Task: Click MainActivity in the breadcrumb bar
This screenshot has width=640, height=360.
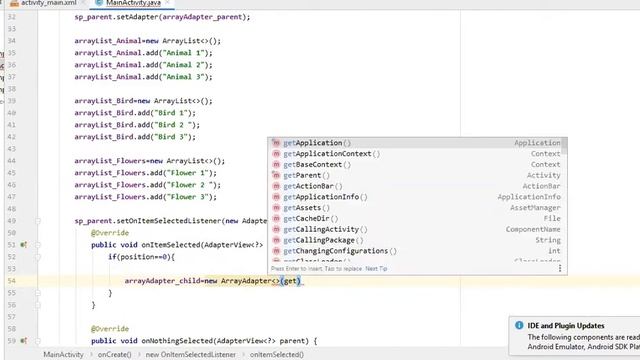Action: (x=63, y=355)
